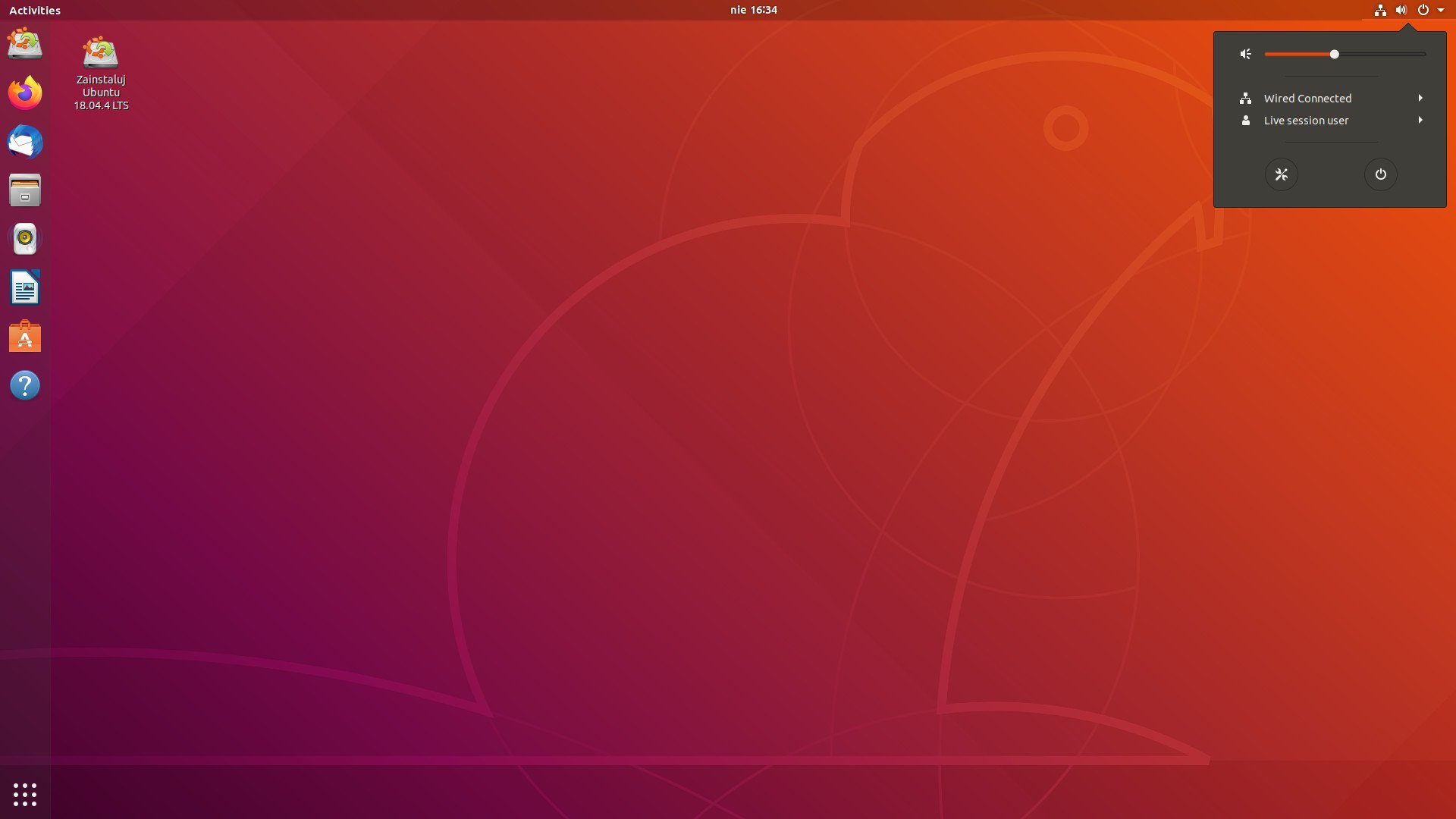Click the speaker icon in the volume panel
1456x819 pixels.
1245,54
